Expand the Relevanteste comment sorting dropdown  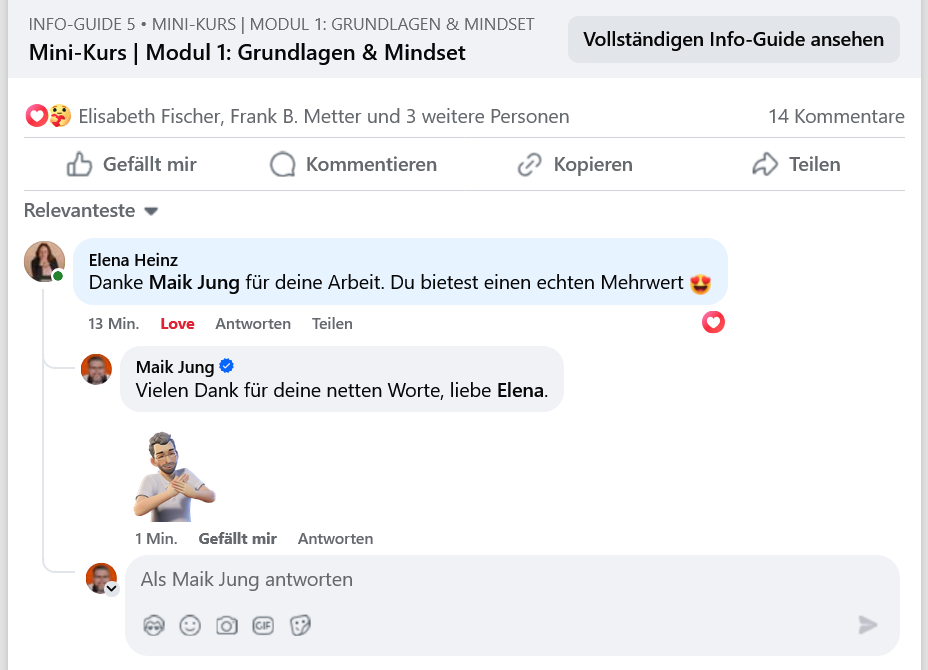[x=91, y=211]
